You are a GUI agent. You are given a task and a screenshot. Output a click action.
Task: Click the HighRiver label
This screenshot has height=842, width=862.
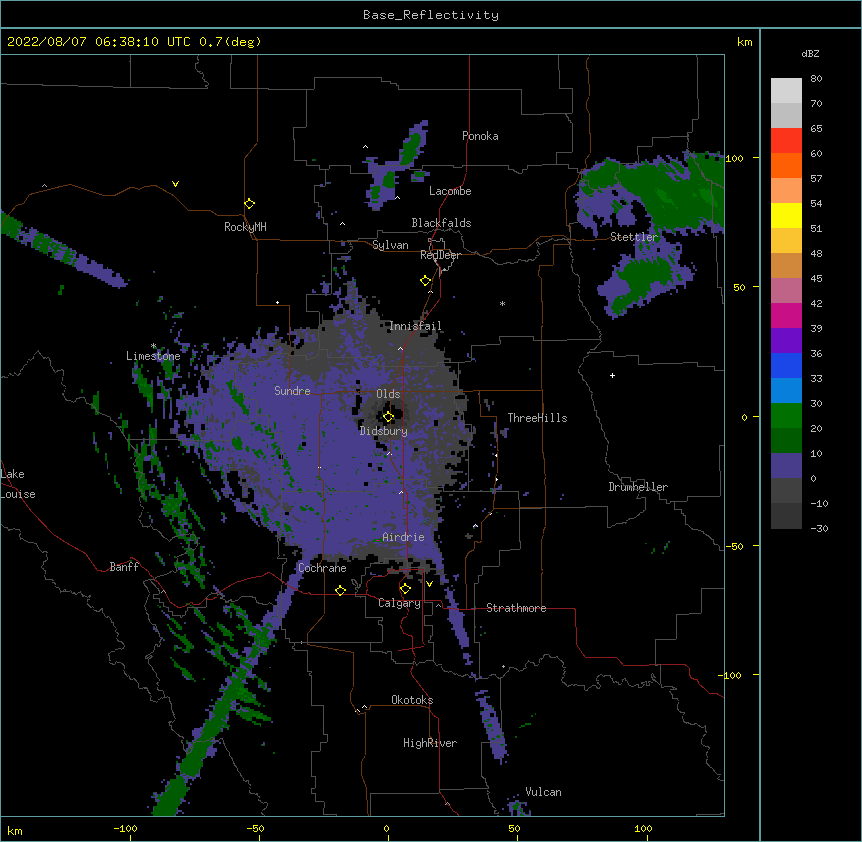click(430, 743)
